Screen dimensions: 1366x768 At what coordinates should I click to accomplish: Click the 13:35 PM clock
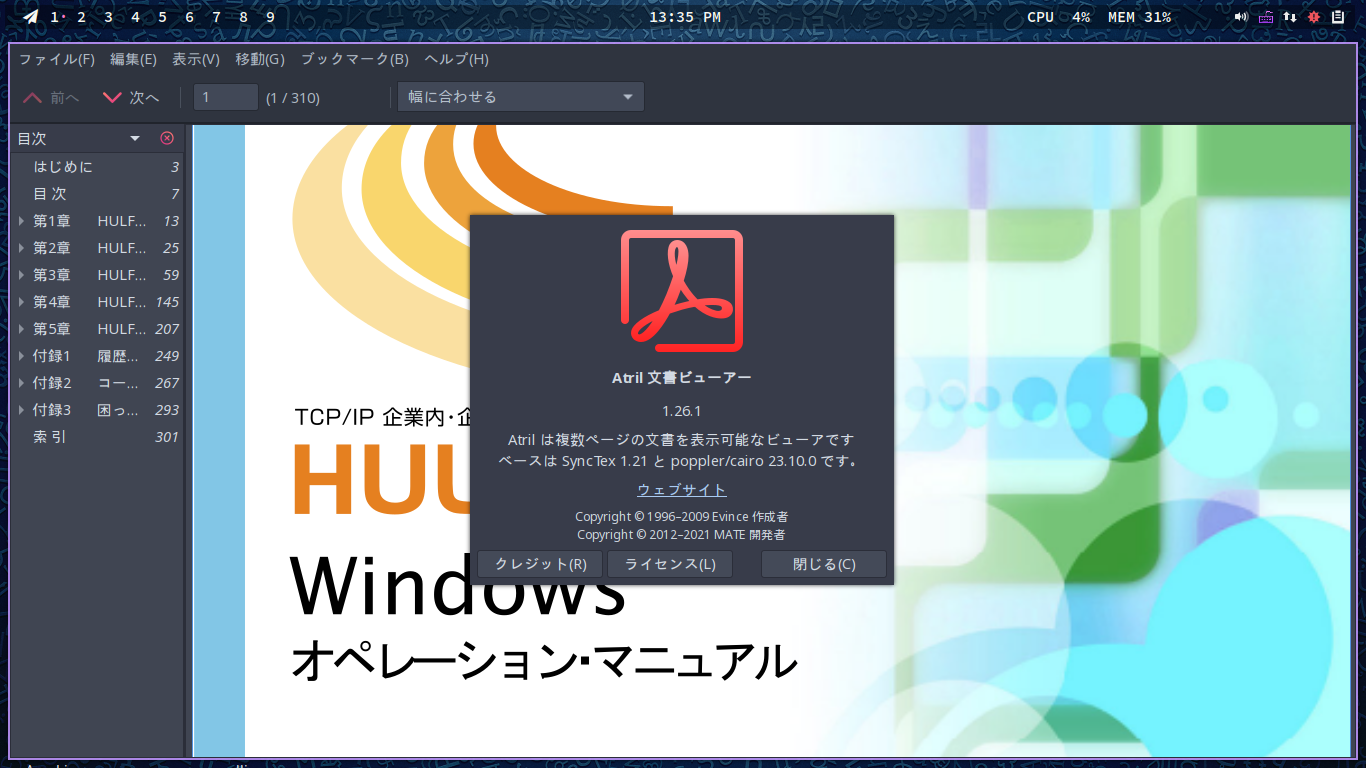(685, 17)
